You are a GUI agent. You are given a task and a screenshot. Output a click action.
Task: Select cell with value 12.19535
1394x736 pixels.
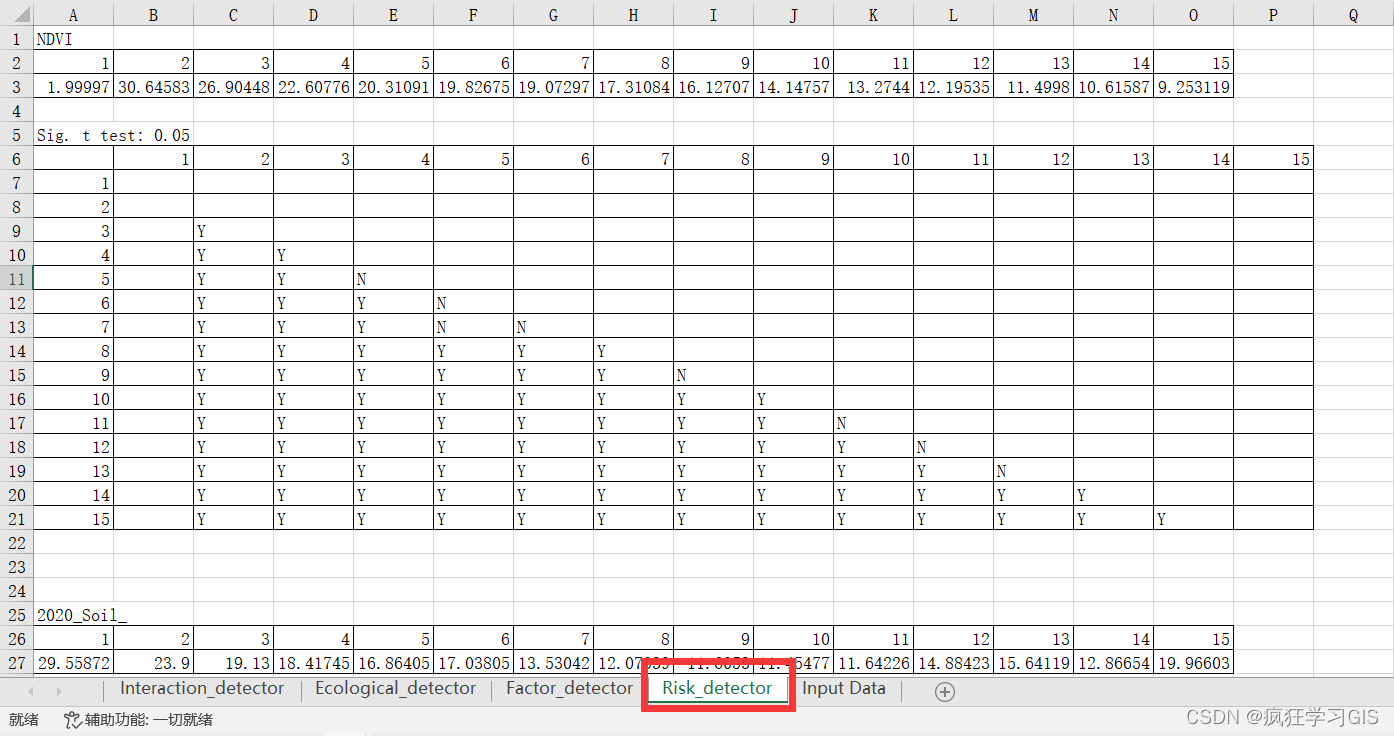pos(954,87)
